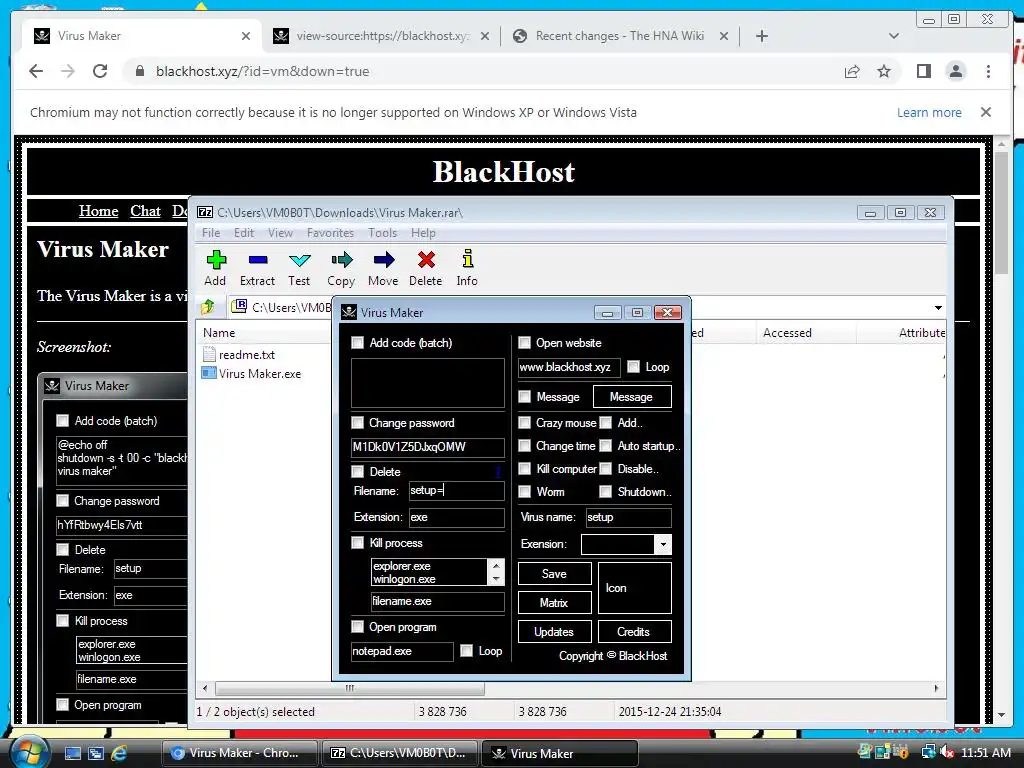Go up one folder level in 7-Zip
The width and height of the screenshot is (1024, 768).
tap(208, 306)
